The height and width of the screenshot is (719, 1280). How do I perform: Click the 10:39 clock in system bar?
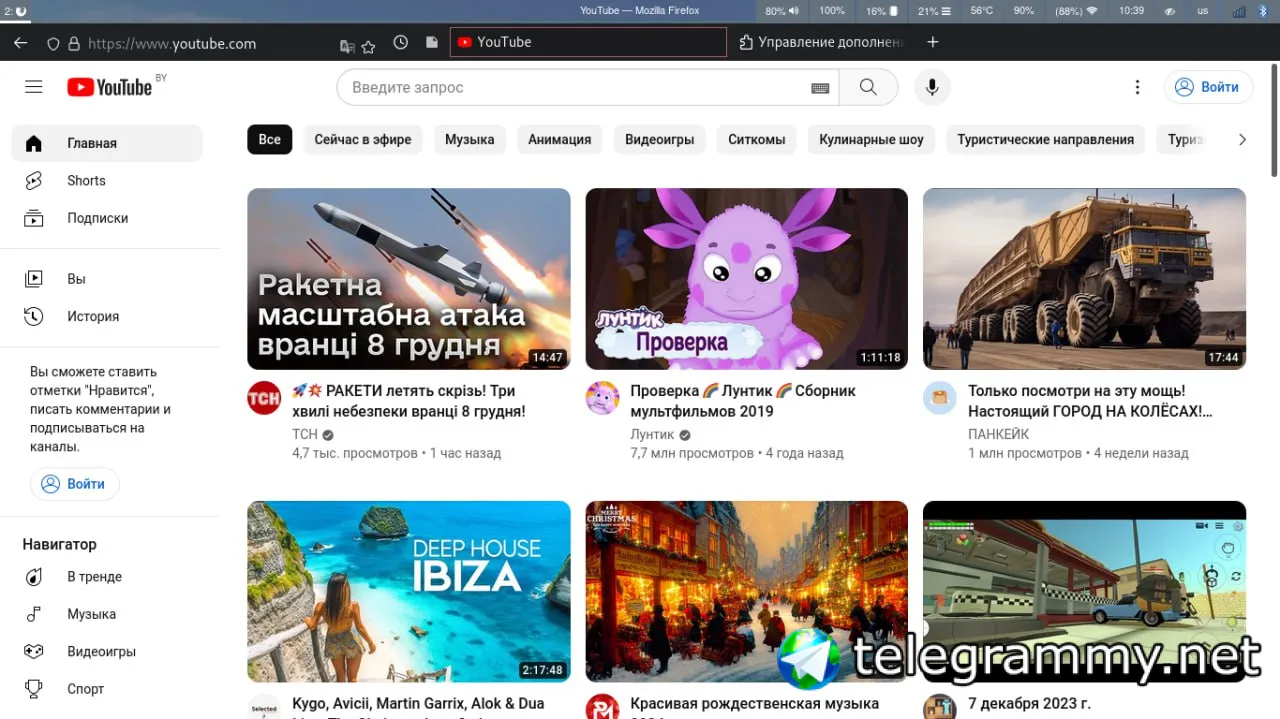[x=1132, y=11]
